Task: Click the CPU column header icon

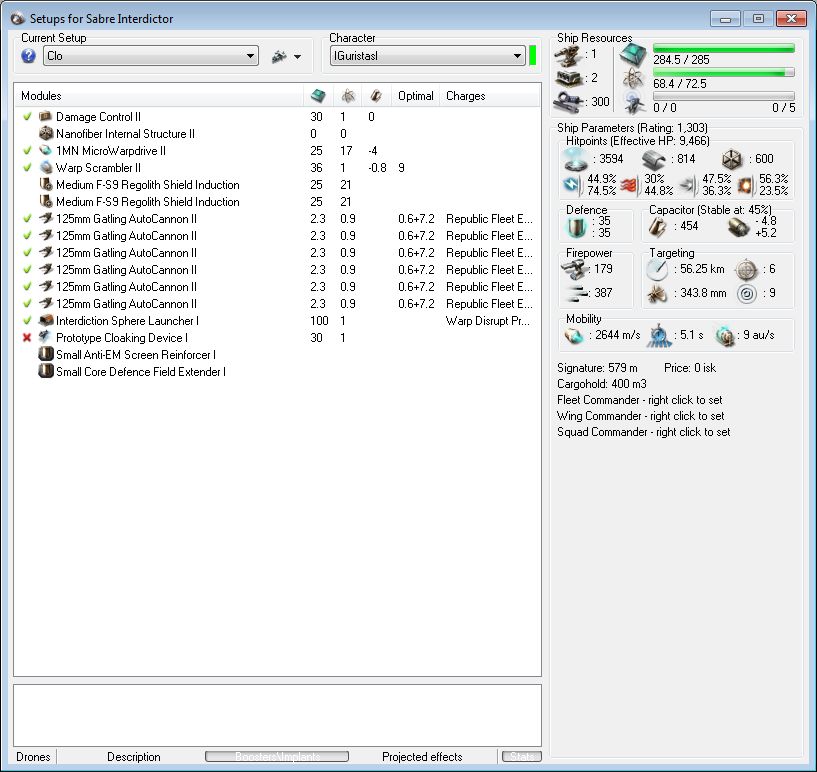Action: click(x=318, y=96)
